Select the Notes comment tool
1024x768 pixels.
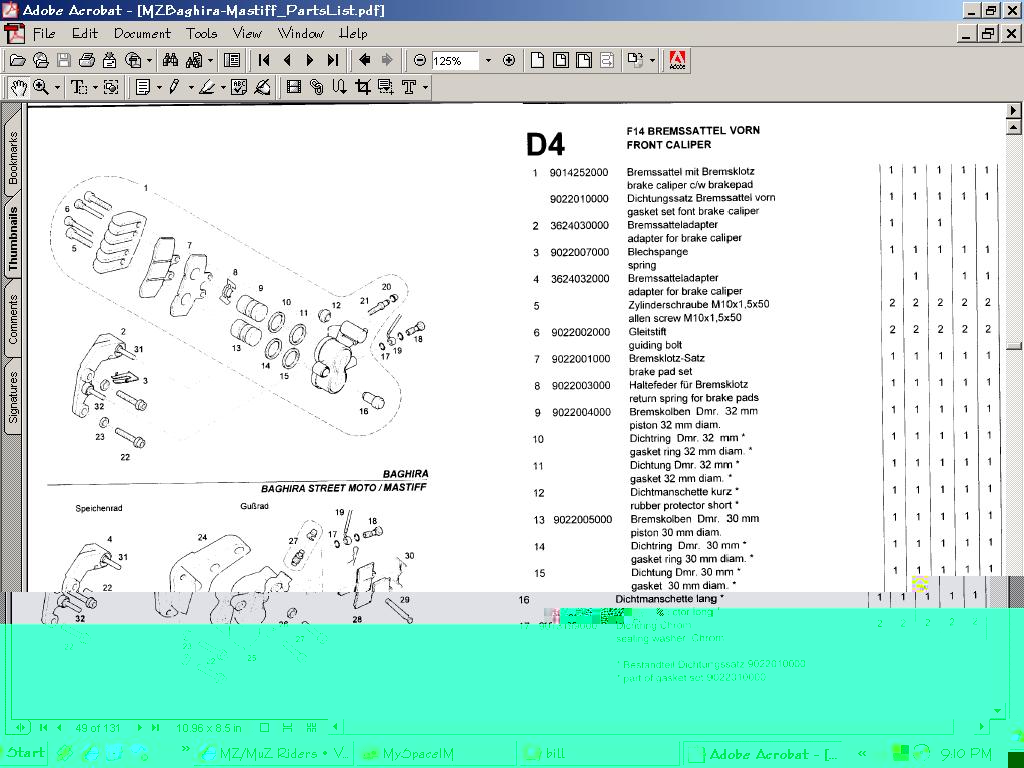tap(143, 87)
